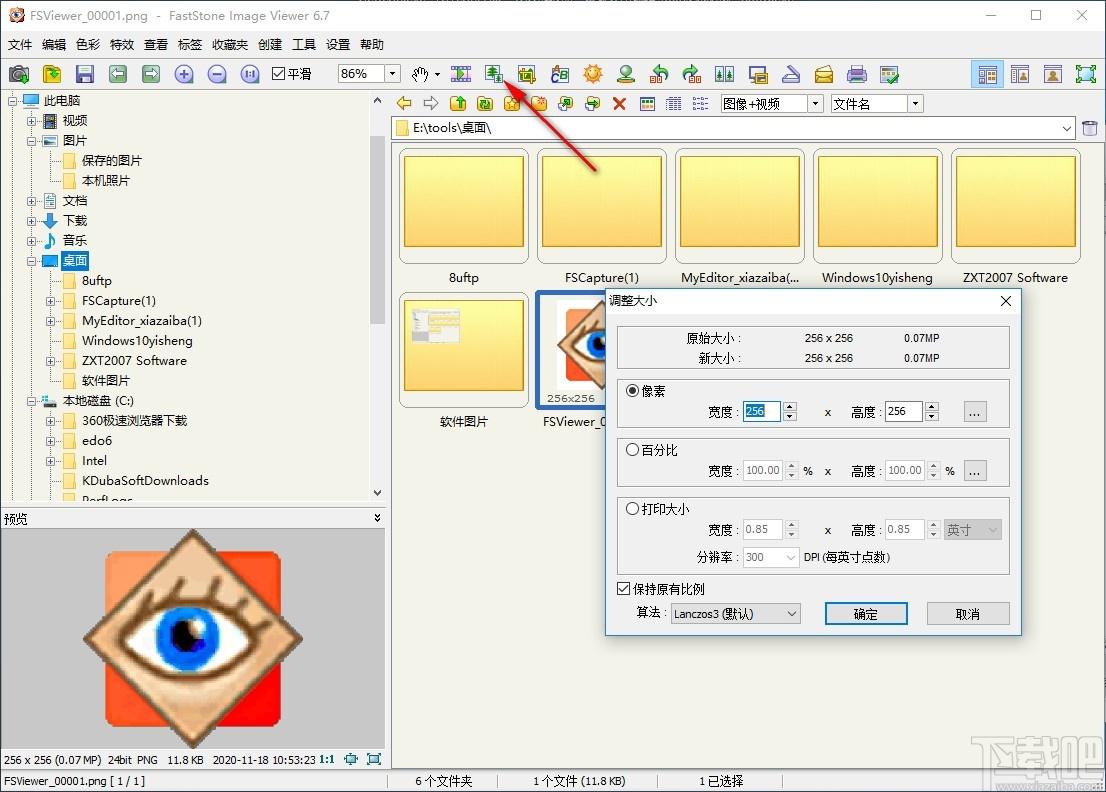Click the email envelope icon
Image resolution: width=1106 pixels, height=792 pixels.
pos(824,74)
